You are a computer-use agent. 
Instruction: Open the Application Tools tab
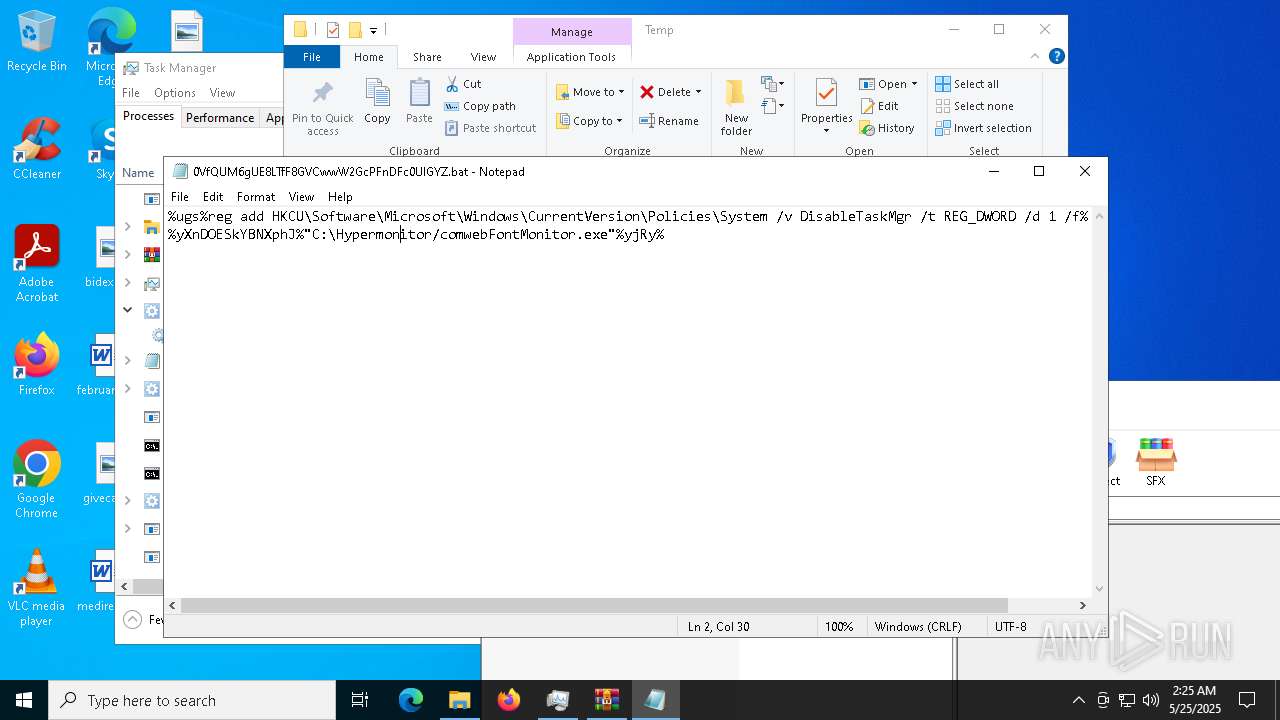pyautogui.click(x=571, y=57)
